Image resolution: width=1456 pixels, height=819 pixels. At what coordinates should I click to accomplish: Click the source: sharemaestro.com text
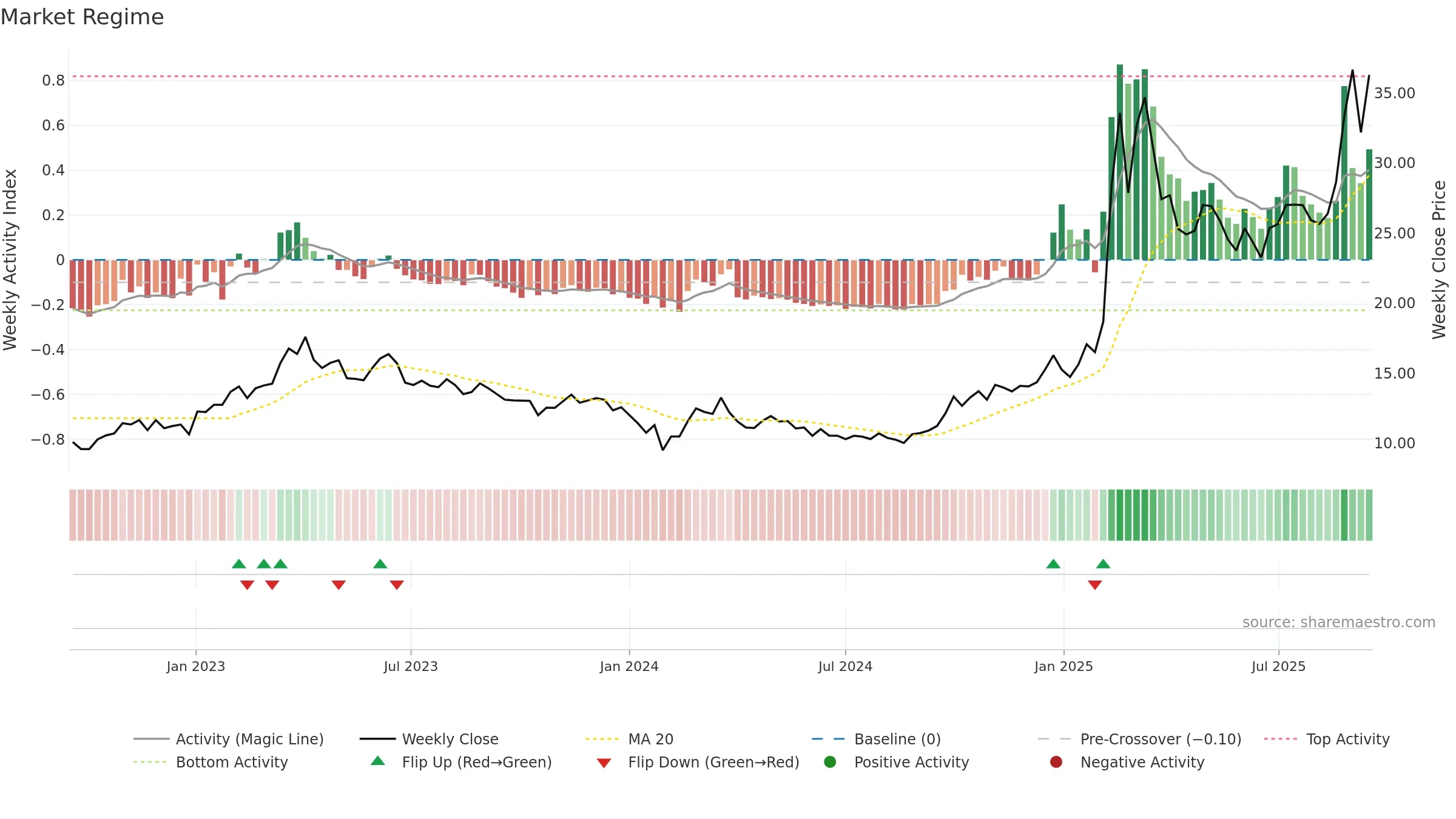(x=1338, y=622)
